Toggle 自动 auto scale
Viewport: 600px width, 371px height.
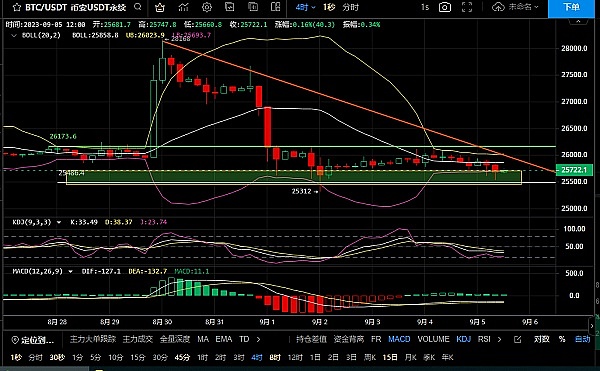pyautogui.click(x=582, y=339)
